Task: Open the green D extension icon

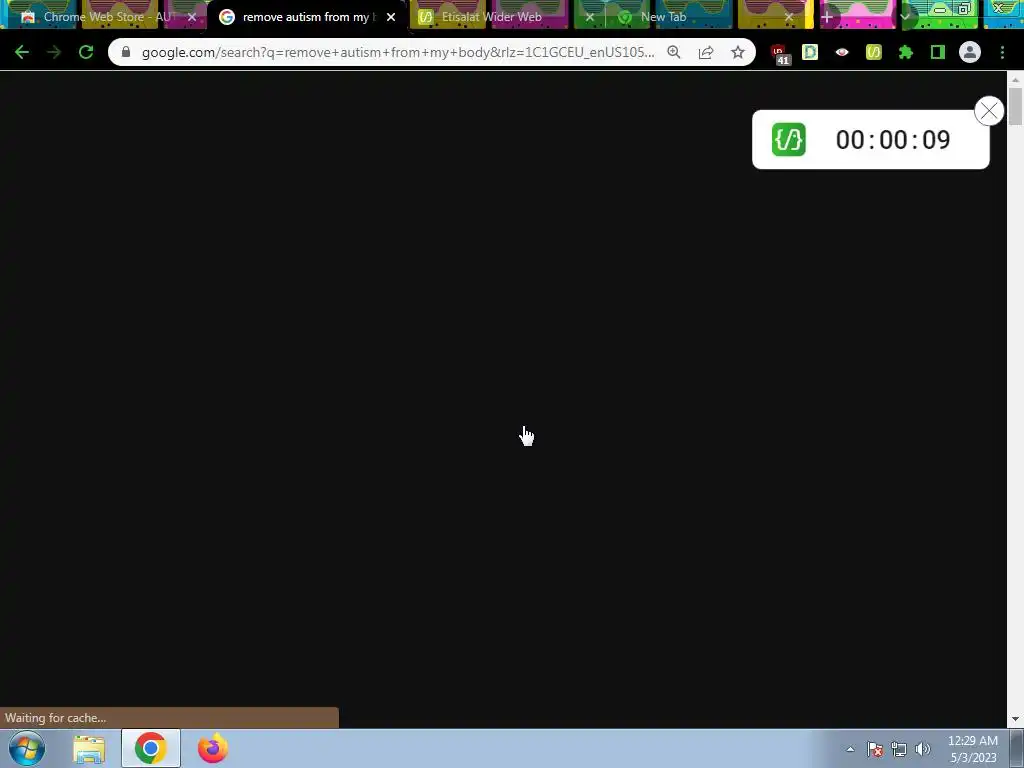Action: point(810,52)
